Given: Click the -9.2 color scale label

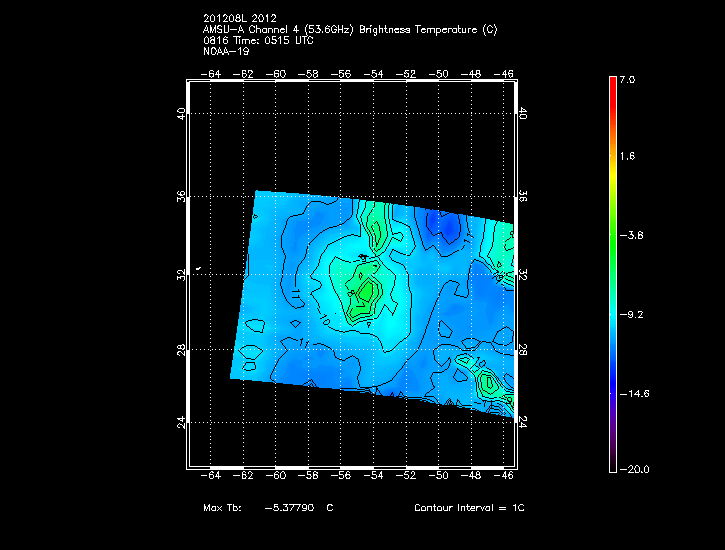Looking at the screenshot, I should coord(629,314).
